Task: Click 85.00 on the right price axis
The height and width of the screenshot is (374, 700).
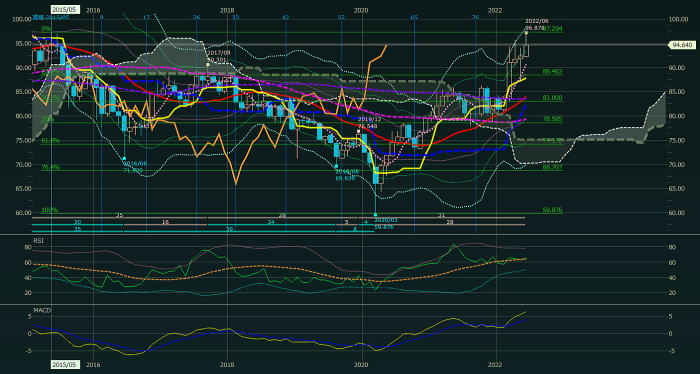Action: point(678,91)
